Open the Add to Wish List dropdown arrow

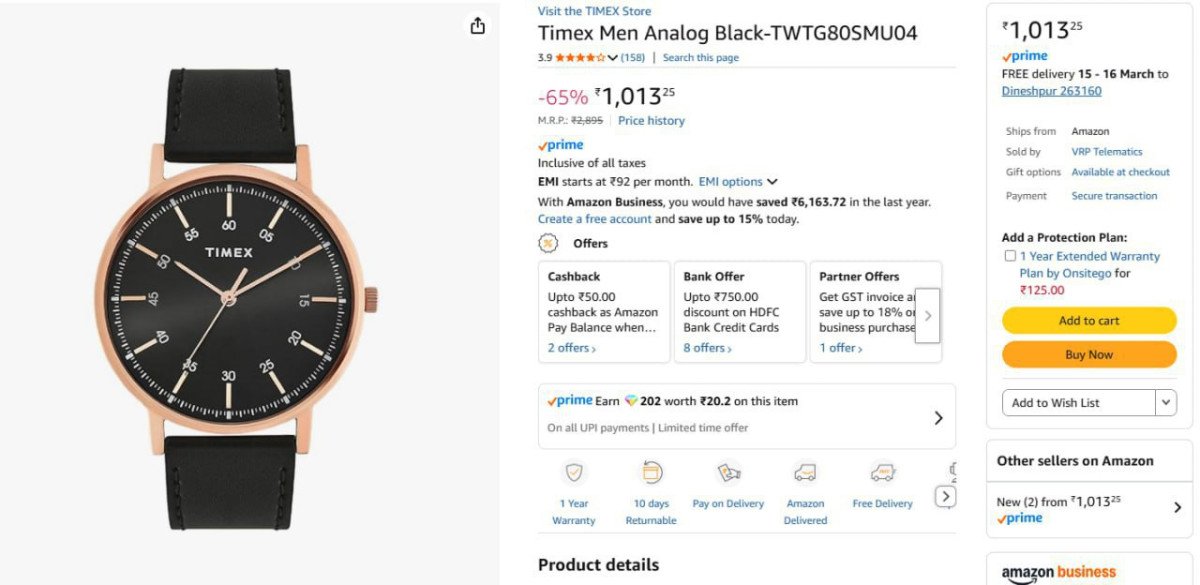tap(1165, 403)
